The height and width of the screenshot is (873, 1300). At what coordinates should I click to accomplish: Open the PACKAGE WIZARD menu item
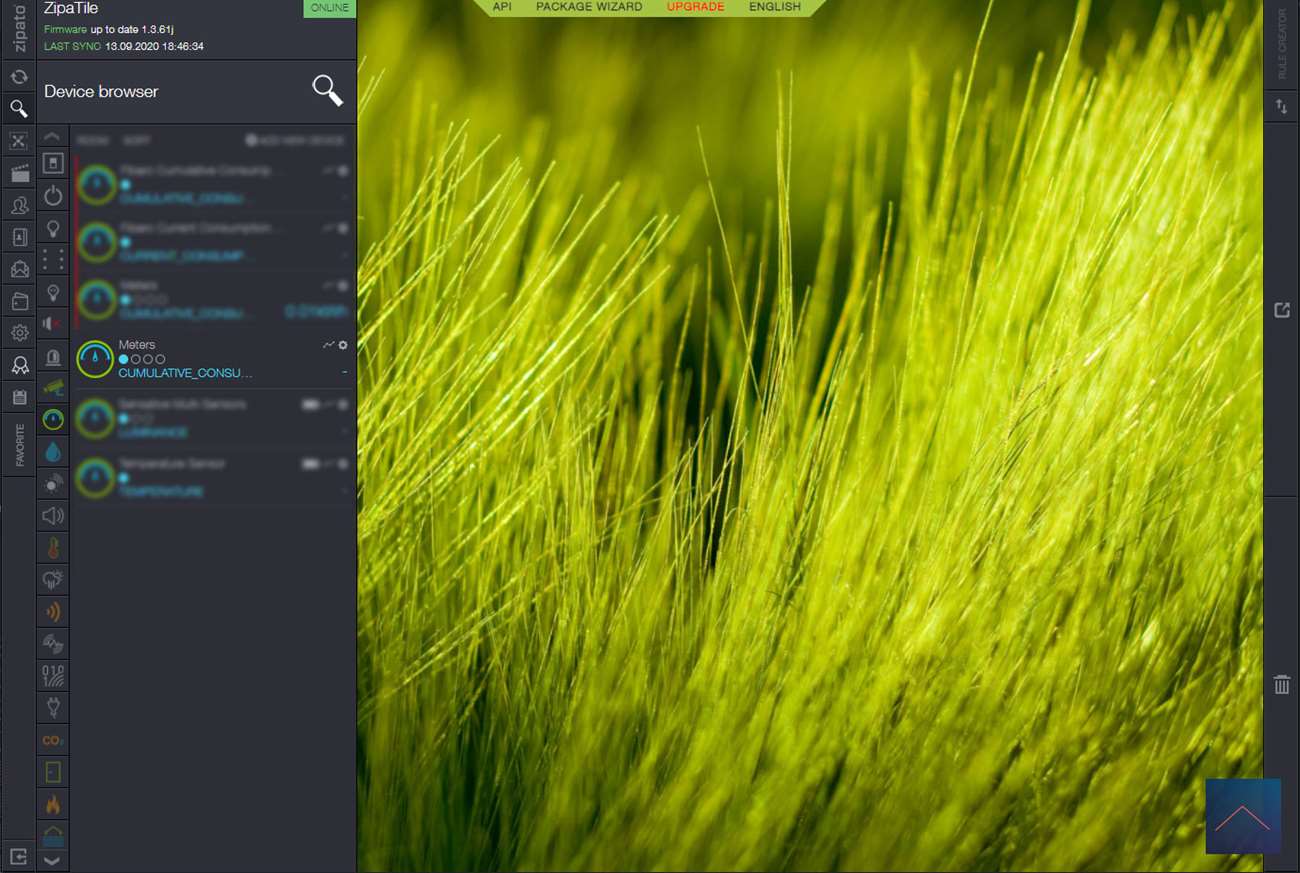tap(589, 7)
